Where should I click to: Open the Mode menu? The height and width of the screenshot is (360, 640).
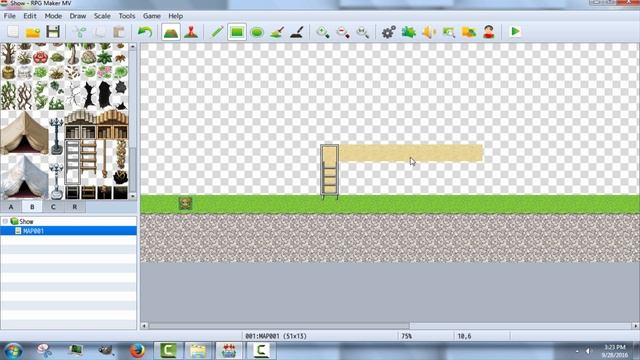coord(53,16)
